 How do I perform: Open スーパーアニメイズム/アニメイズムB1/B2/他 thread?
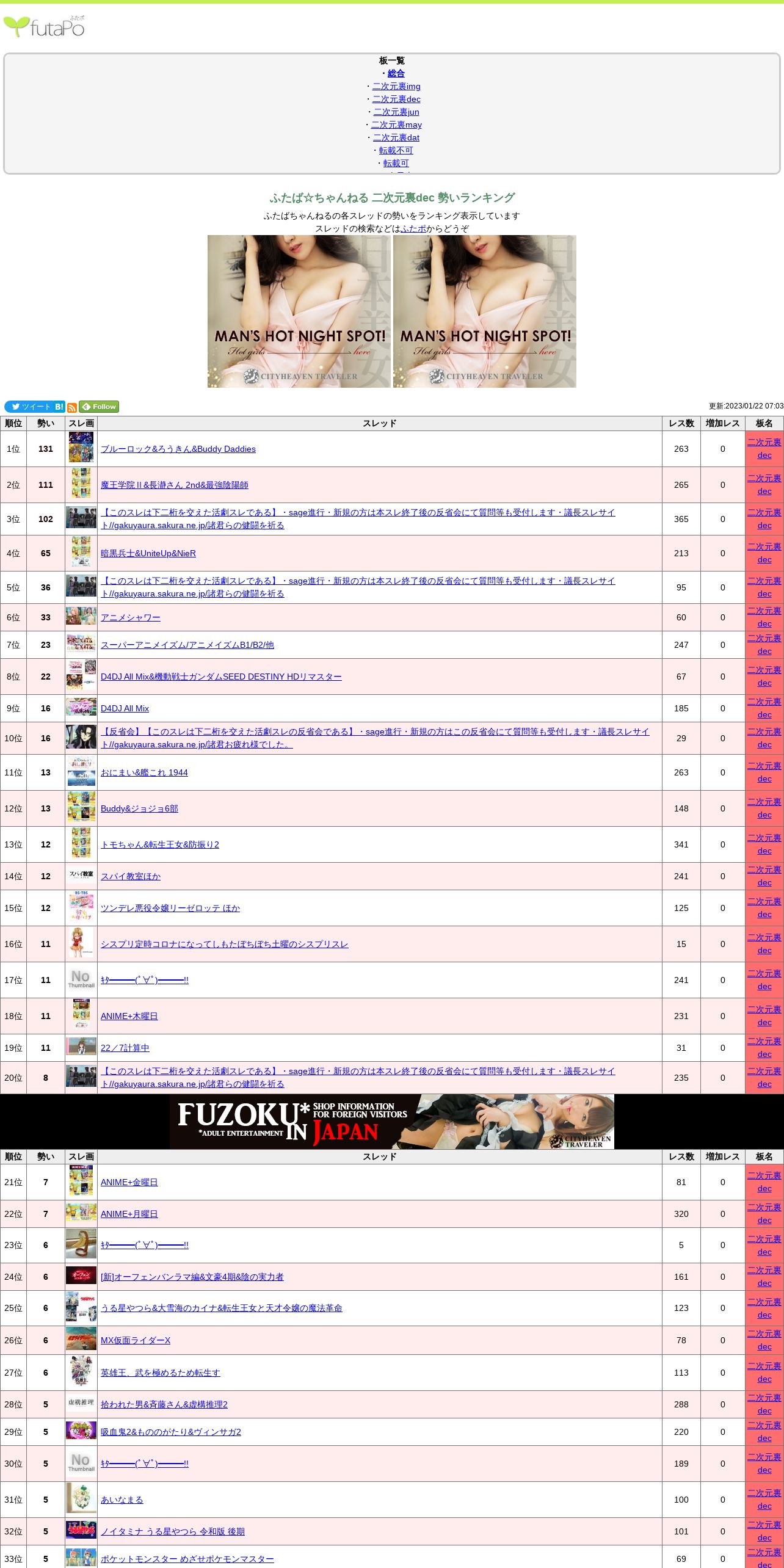point(187,645)
